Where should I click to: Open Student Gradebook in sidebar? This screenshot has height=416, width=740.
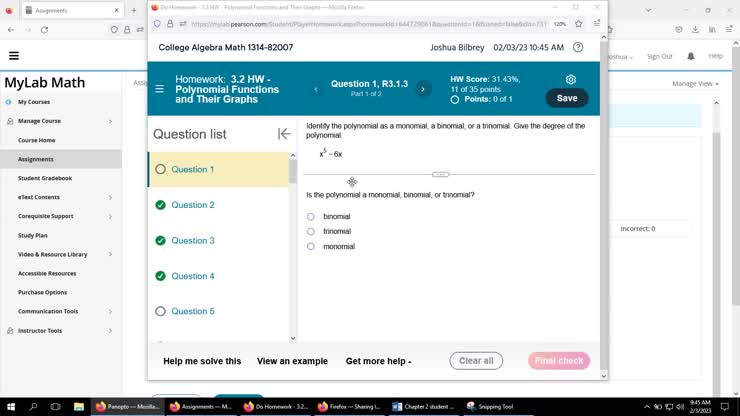(45, 178)
